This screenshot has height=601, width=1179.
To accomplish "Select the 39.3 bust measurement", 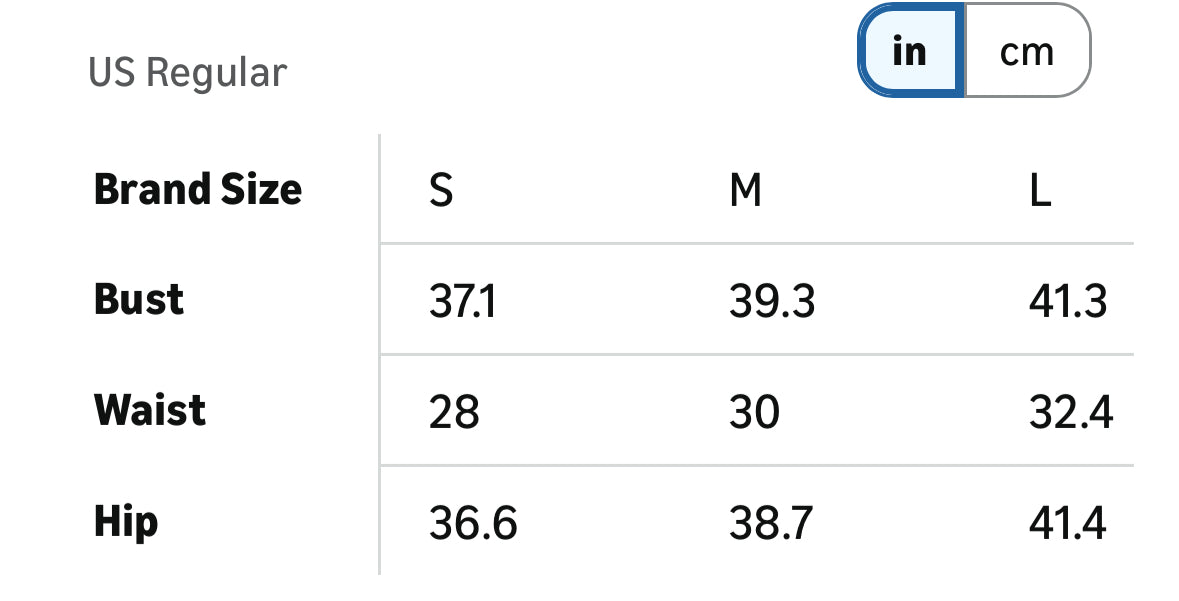I will coord(771,301).
